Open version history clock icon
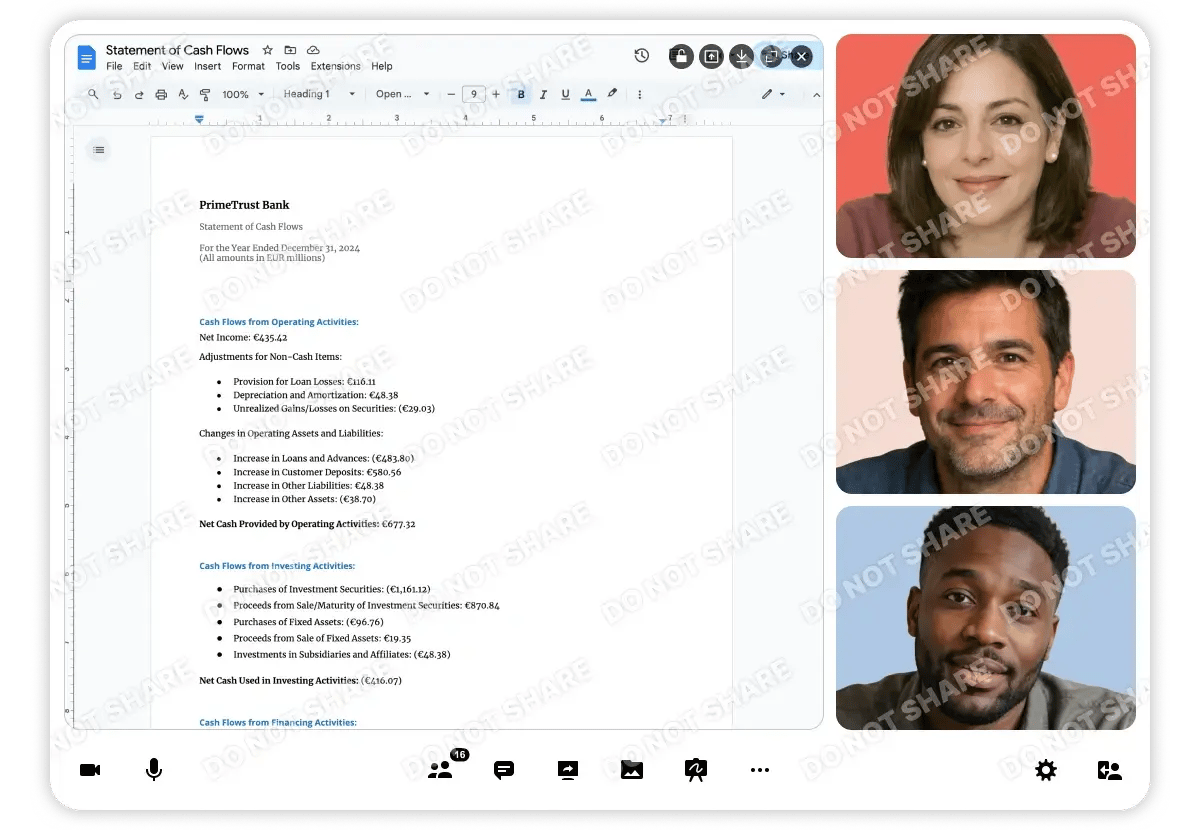 coord(642,56)
